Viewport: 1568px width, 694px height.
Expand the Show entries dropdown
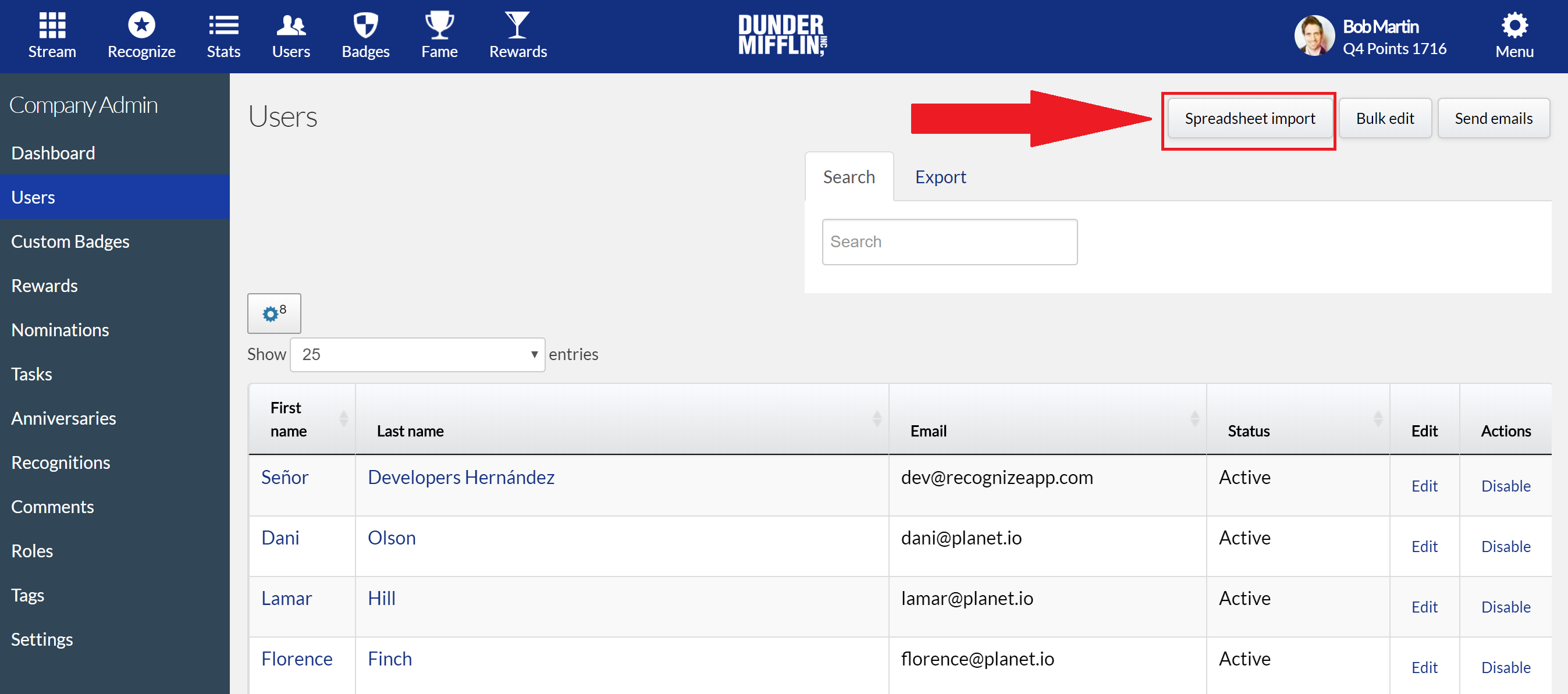pyautogui.click(x=418, y=354)
